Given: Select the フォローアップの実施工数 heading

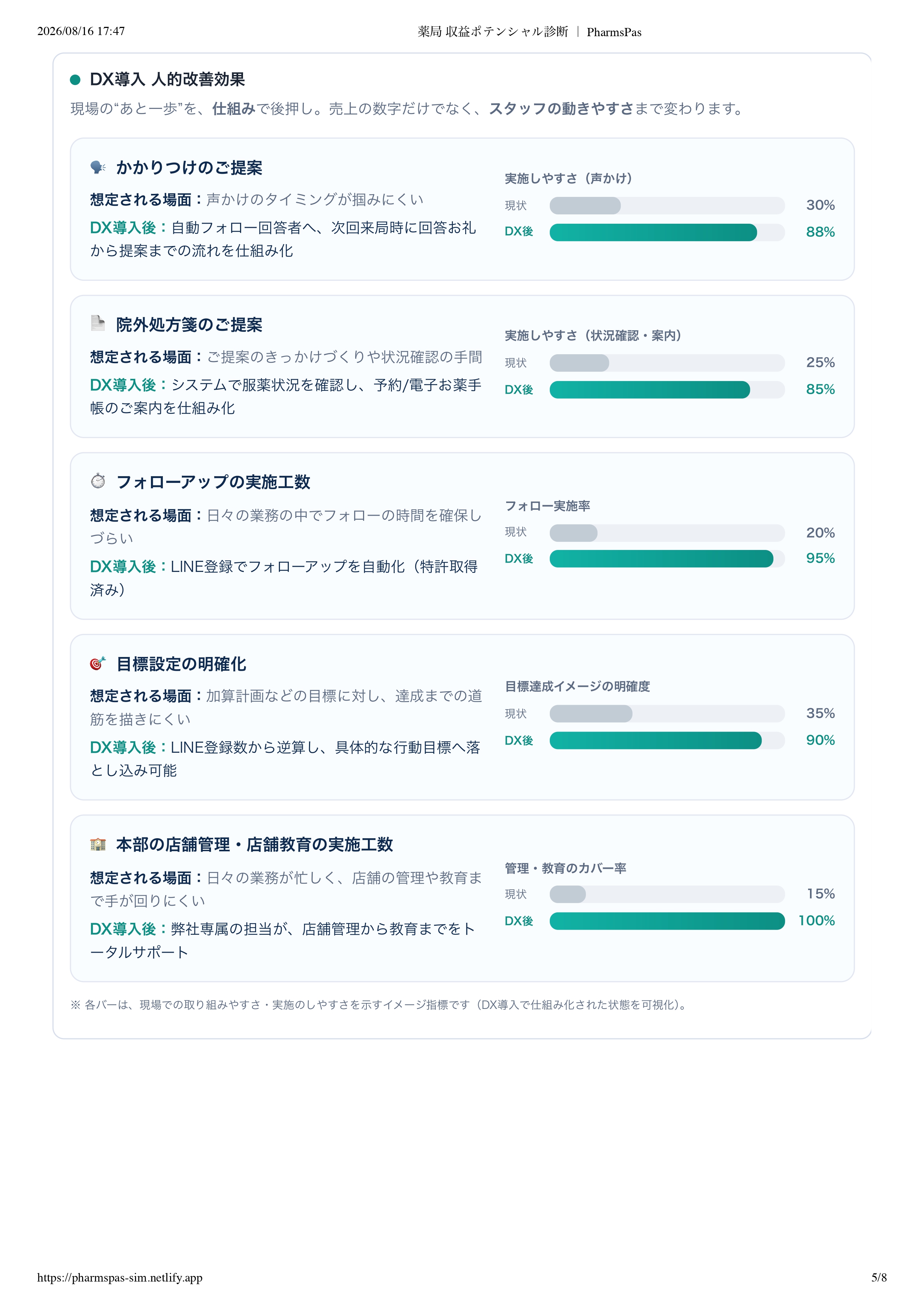Looking at the screenshot, I should coord(213,482).
